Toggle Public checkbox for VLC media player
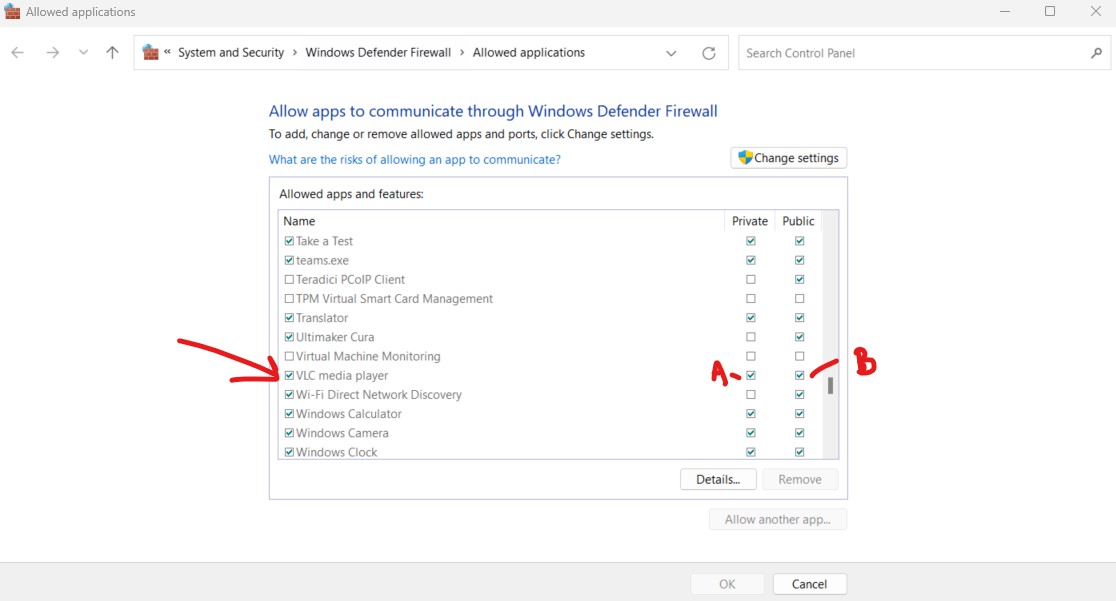The image size is (1116, 601). [799, 375]
